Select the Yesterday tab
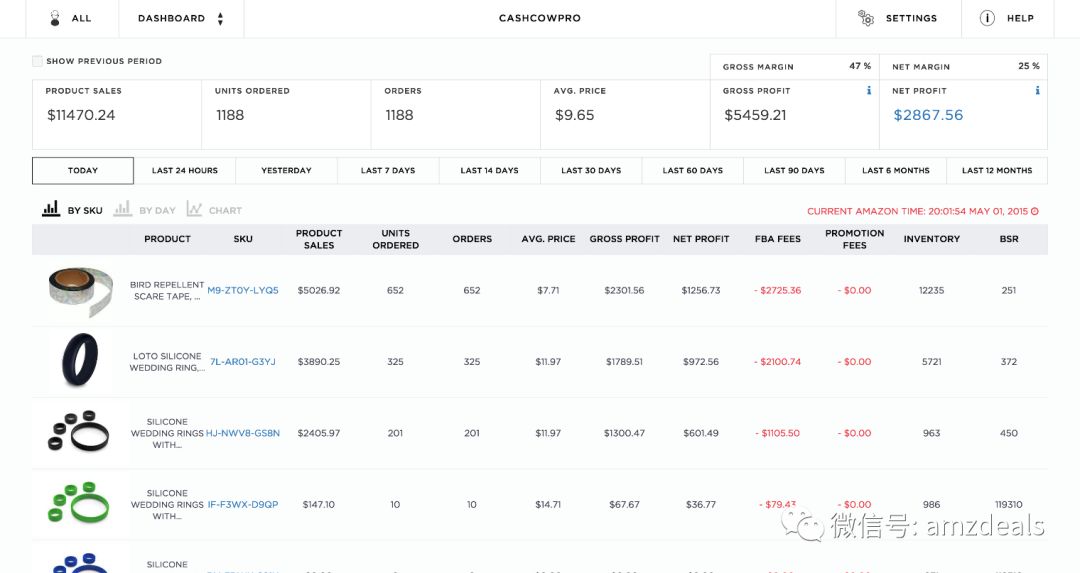This screenshot has width=1080, height=573. [x=286, y=171]
